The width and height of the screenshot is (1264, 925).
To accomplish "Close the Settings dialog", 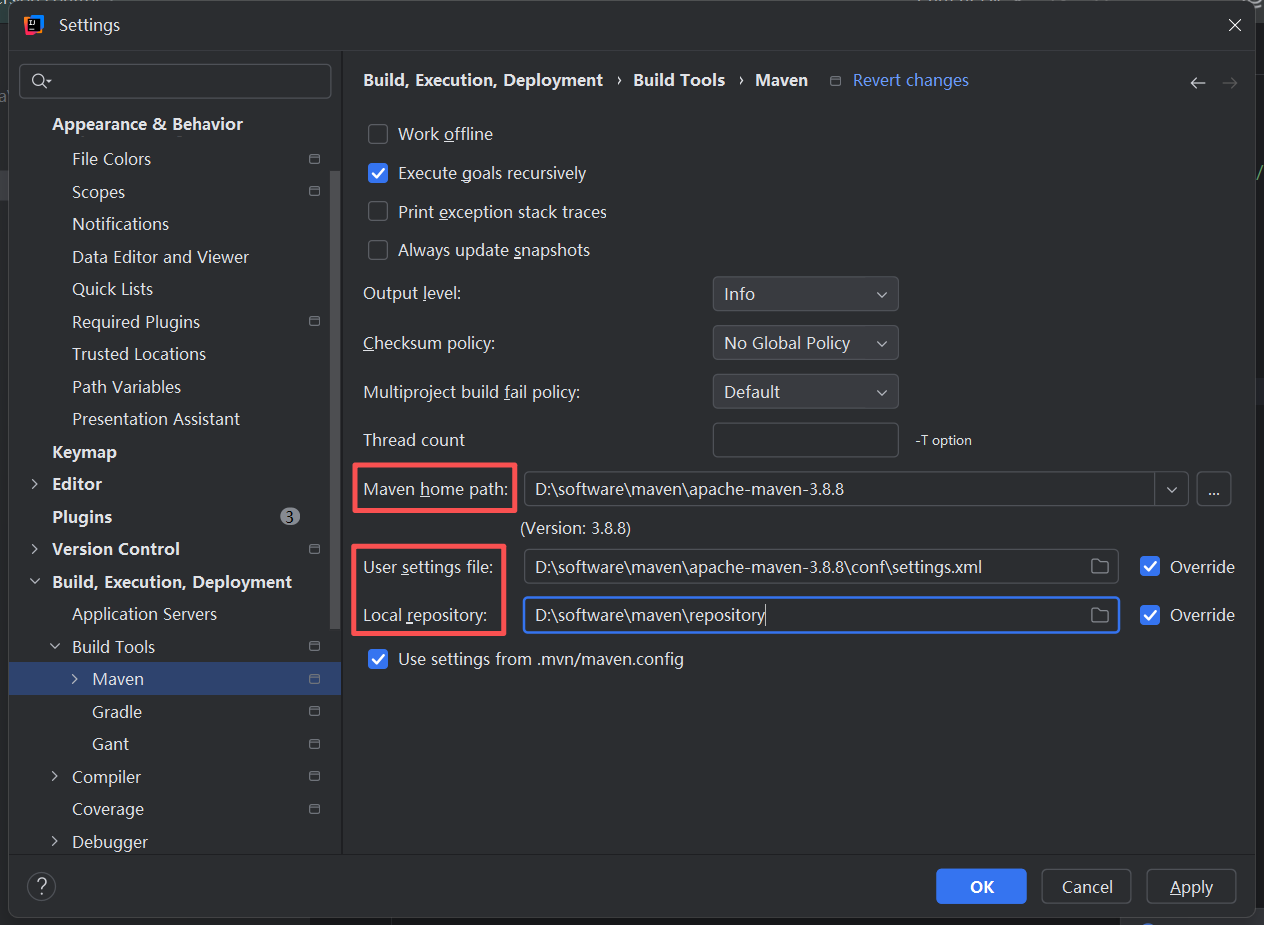I will pos(1235,25).
